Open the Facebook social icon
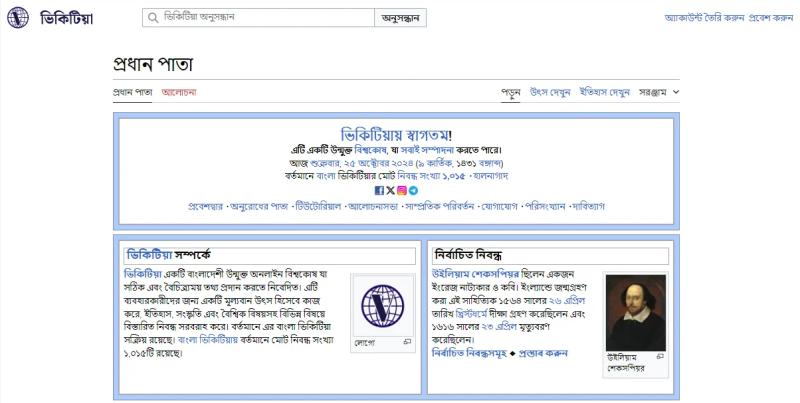Screen dimensions: 800x403 point(379,190)
